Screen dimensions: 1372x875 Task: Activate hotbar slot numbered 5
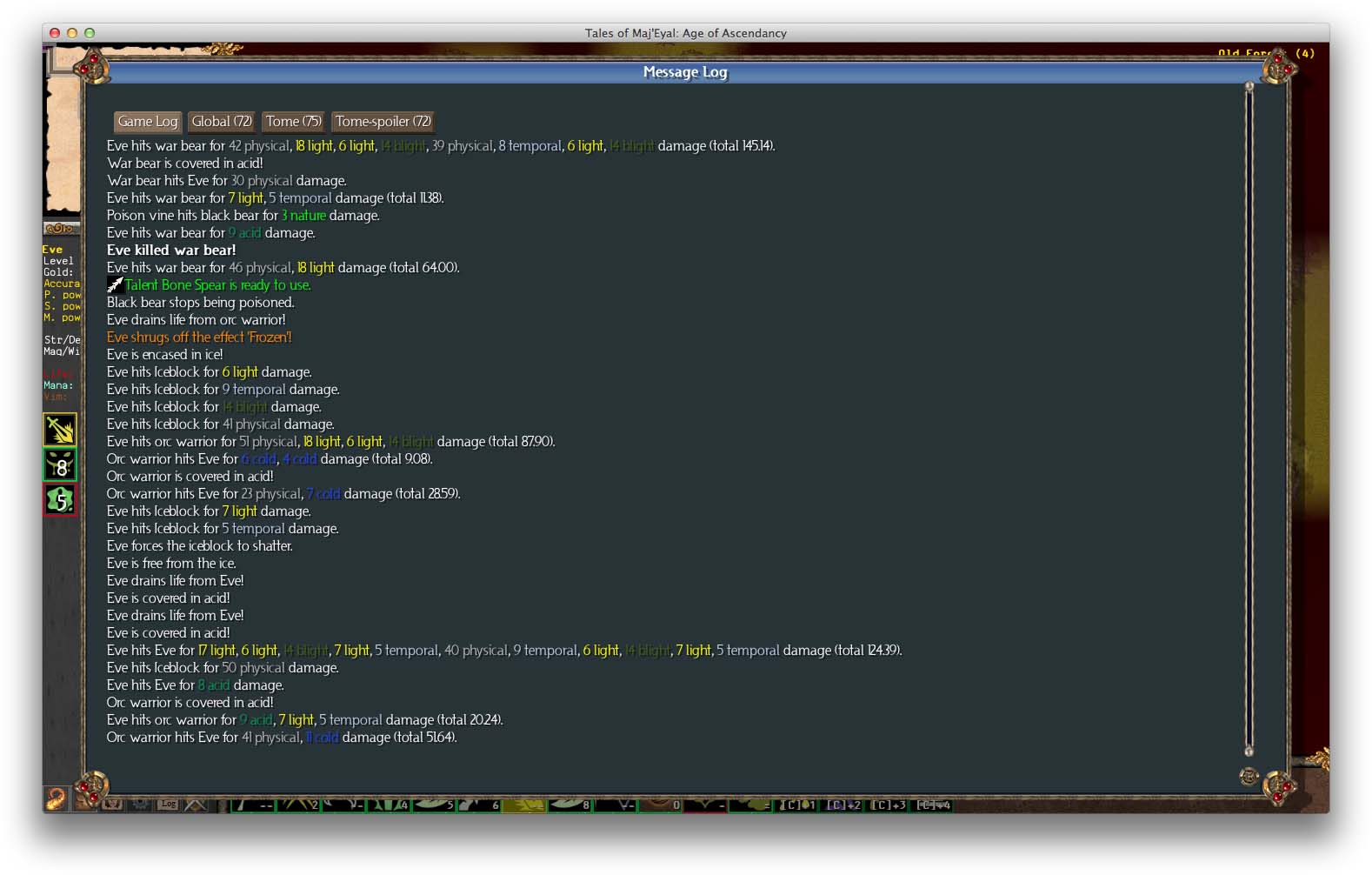434,805
